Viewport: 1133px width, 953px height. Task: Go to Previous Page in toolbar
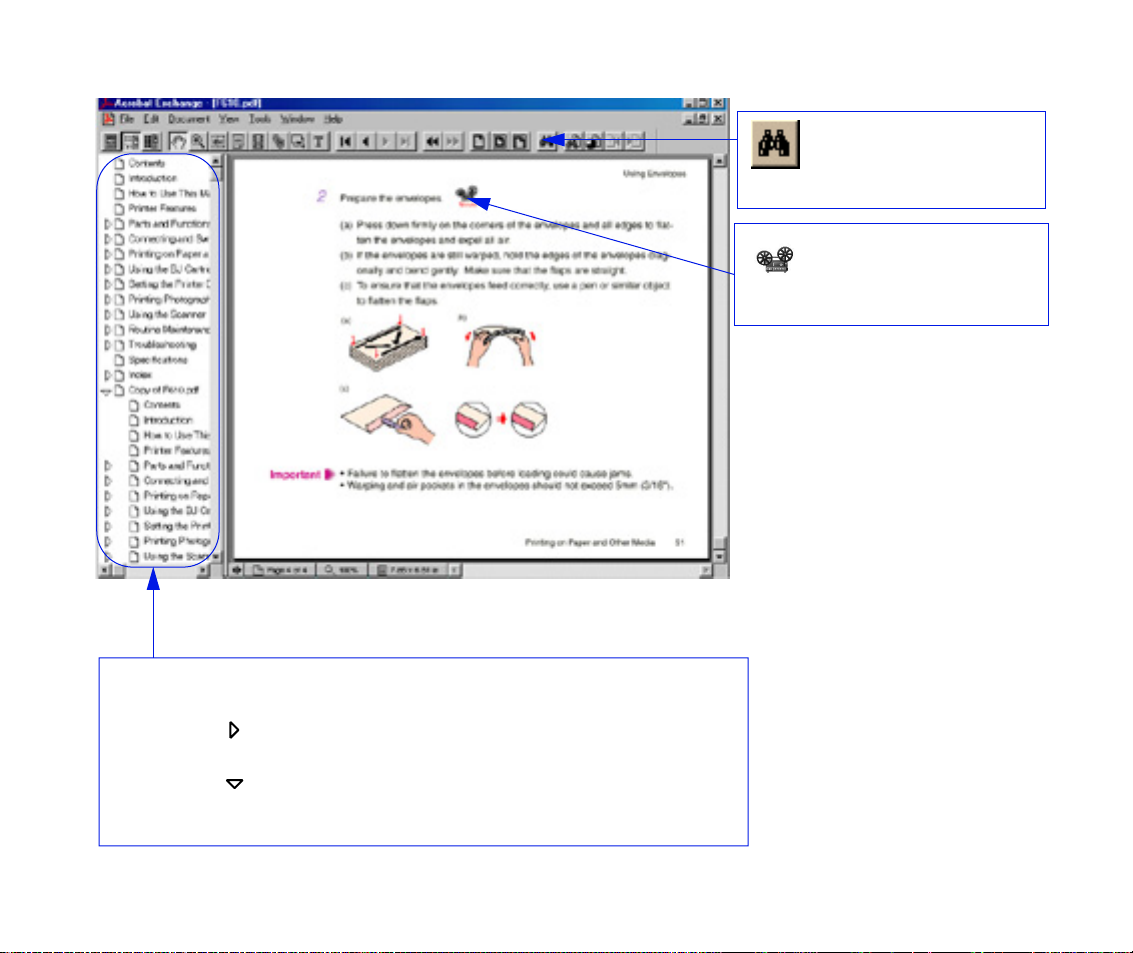click(366, 142)
